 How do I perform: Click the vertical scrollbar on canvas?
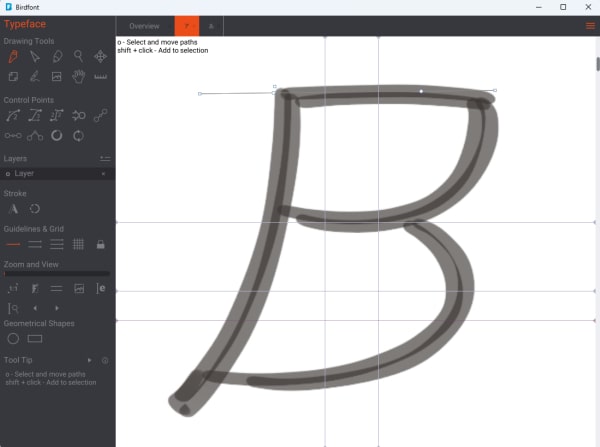(x=597, y=64)
